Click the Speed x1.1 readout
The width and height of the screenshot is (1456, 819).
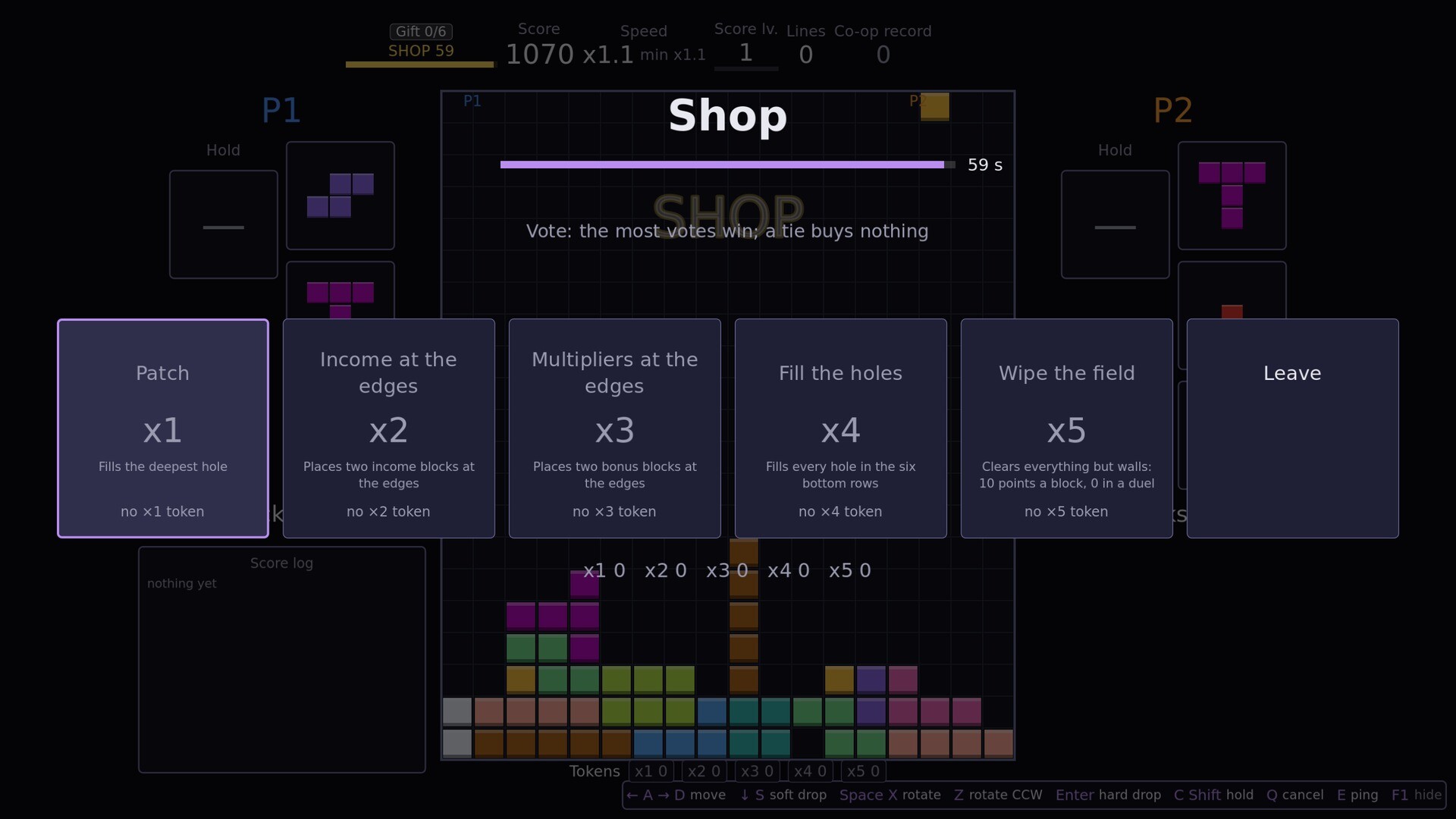click(608, 55)
